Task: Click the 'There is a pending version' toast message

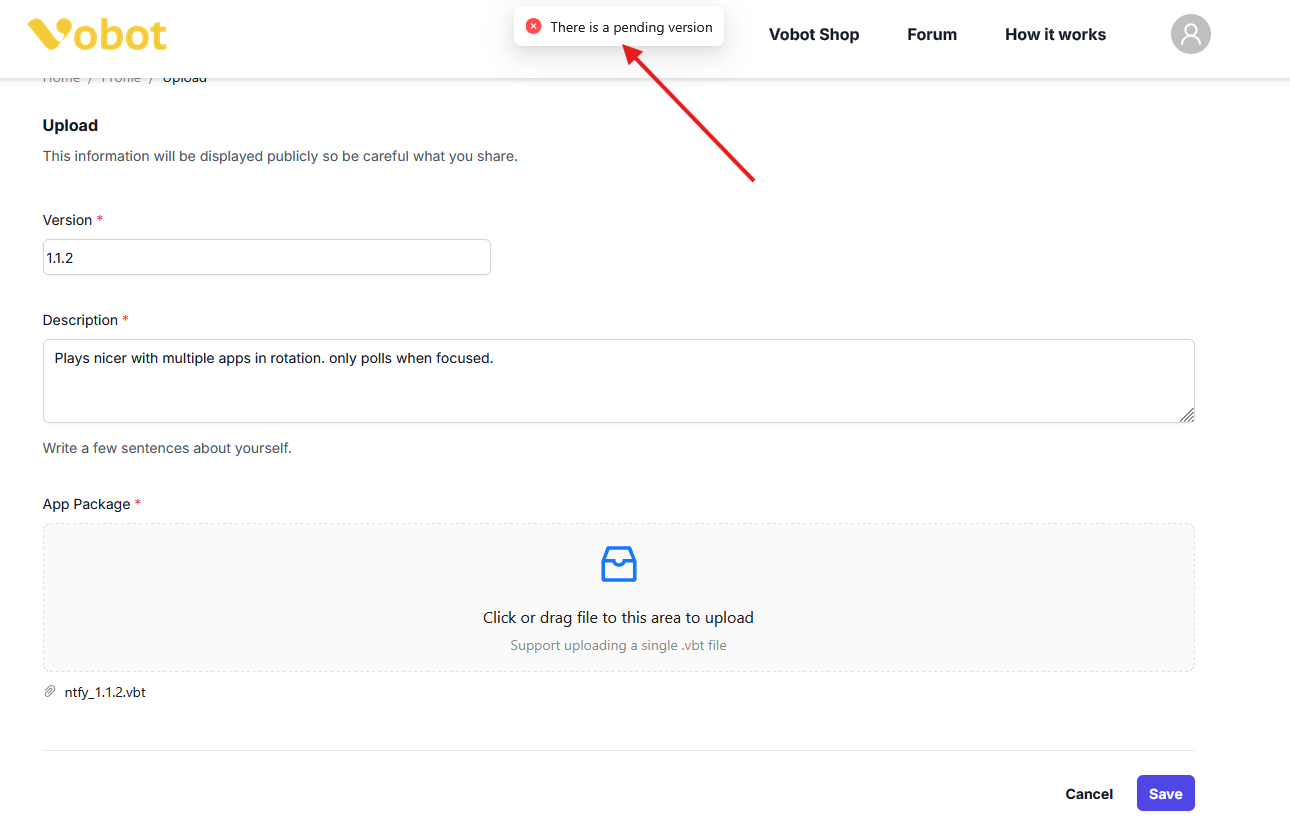Action: point(631,27)
